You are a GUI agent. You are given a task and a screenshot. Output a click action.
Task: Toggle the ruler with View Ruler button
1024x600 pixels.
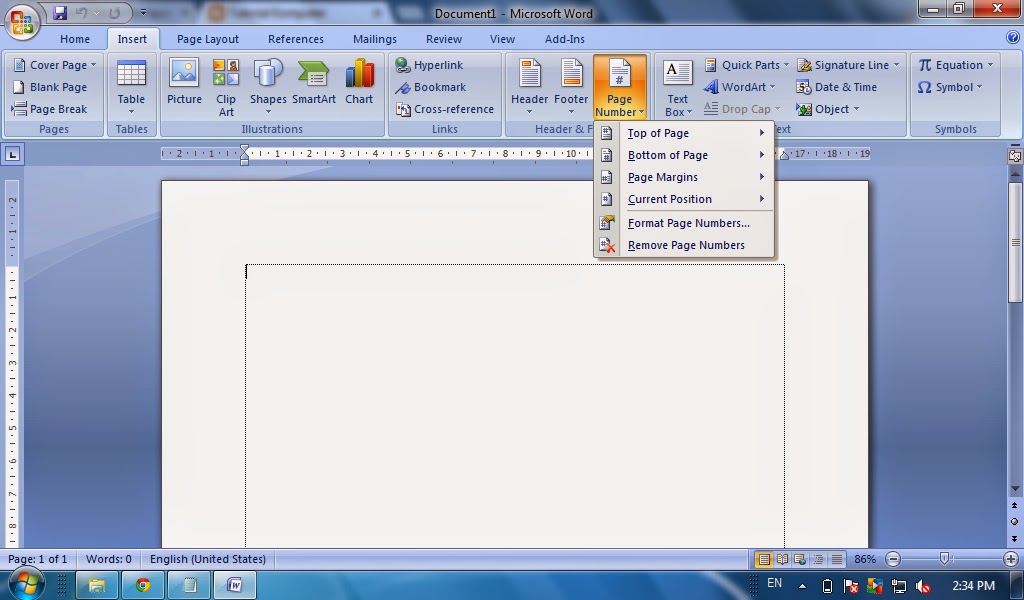pos(1014,155)
